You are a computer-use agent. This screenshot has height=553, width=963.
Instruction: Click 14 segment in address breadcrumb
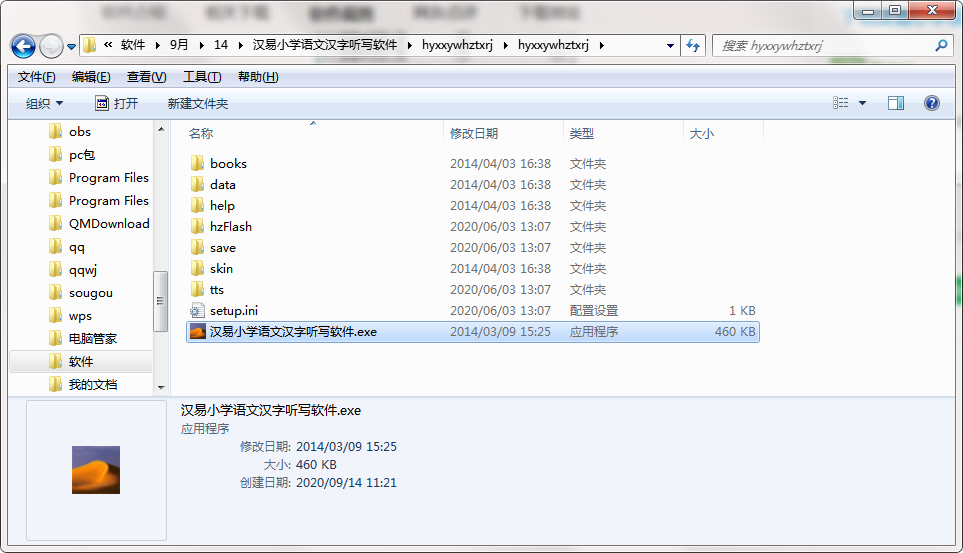pyautogui.click(x=220, y=45)
